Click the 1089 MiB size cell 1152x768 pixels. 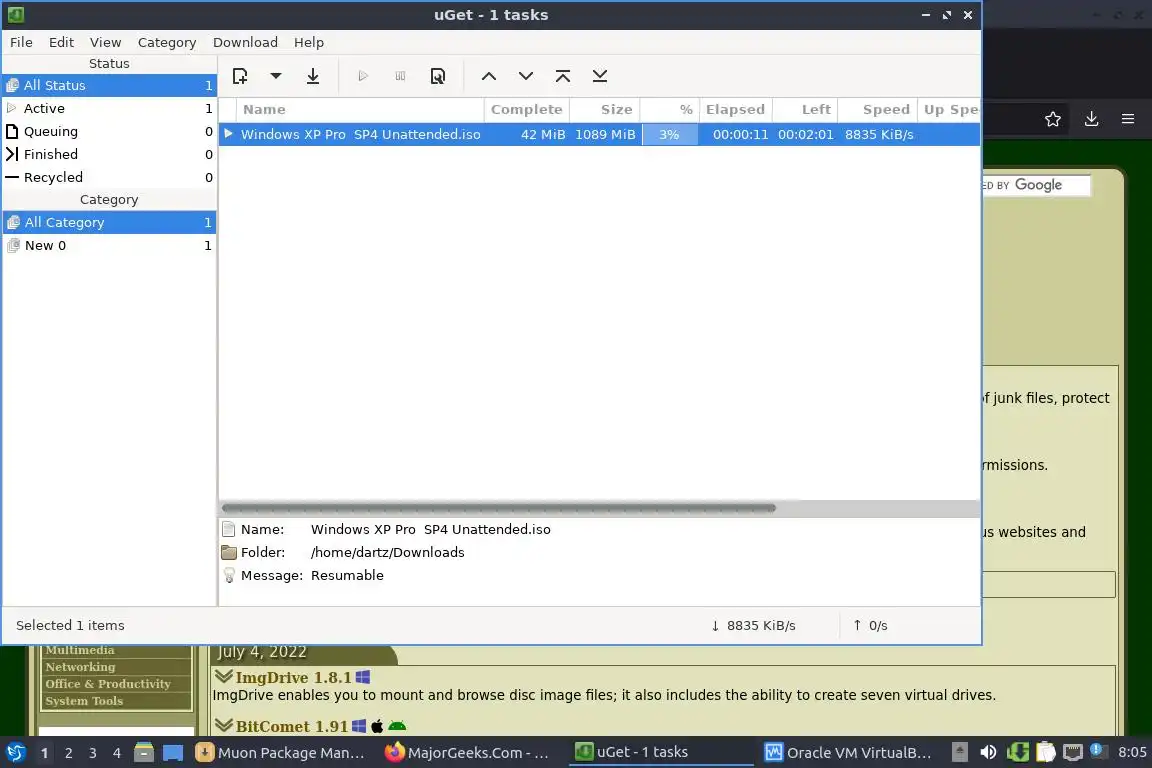605,134
